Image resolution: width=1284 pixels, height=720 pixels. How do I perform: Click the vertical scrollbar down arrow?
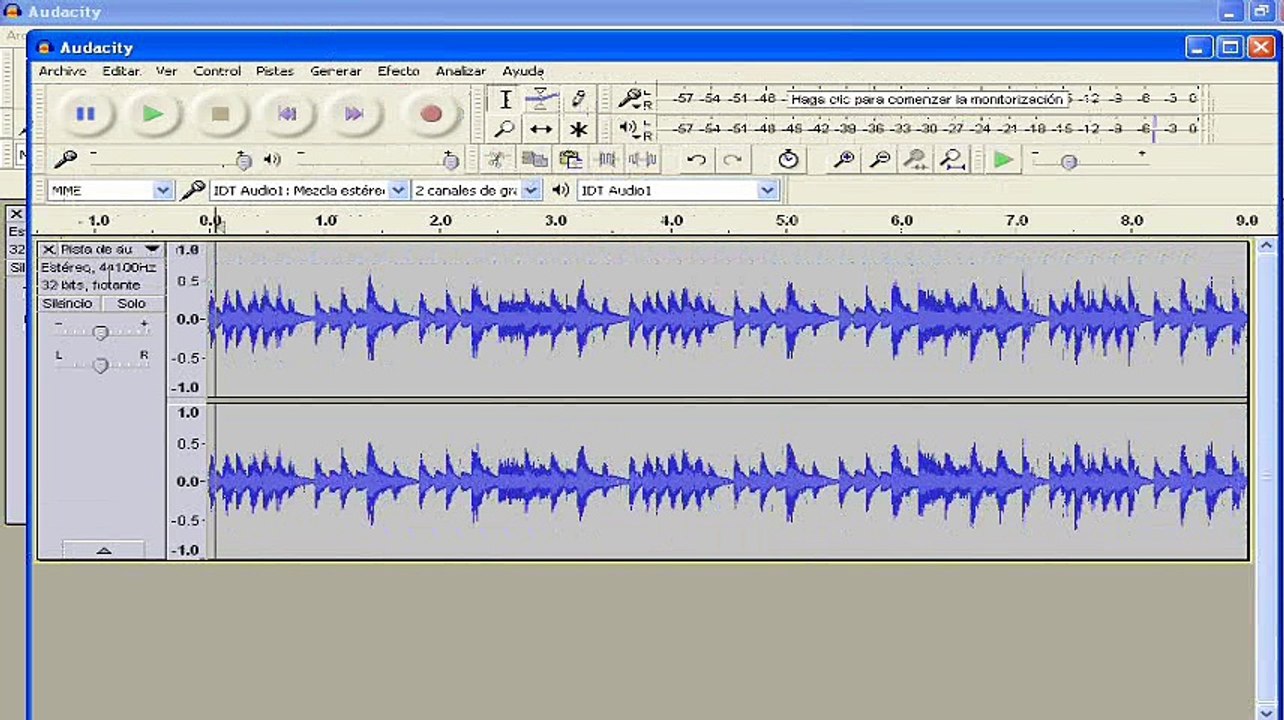click(x=1265, y=712)
